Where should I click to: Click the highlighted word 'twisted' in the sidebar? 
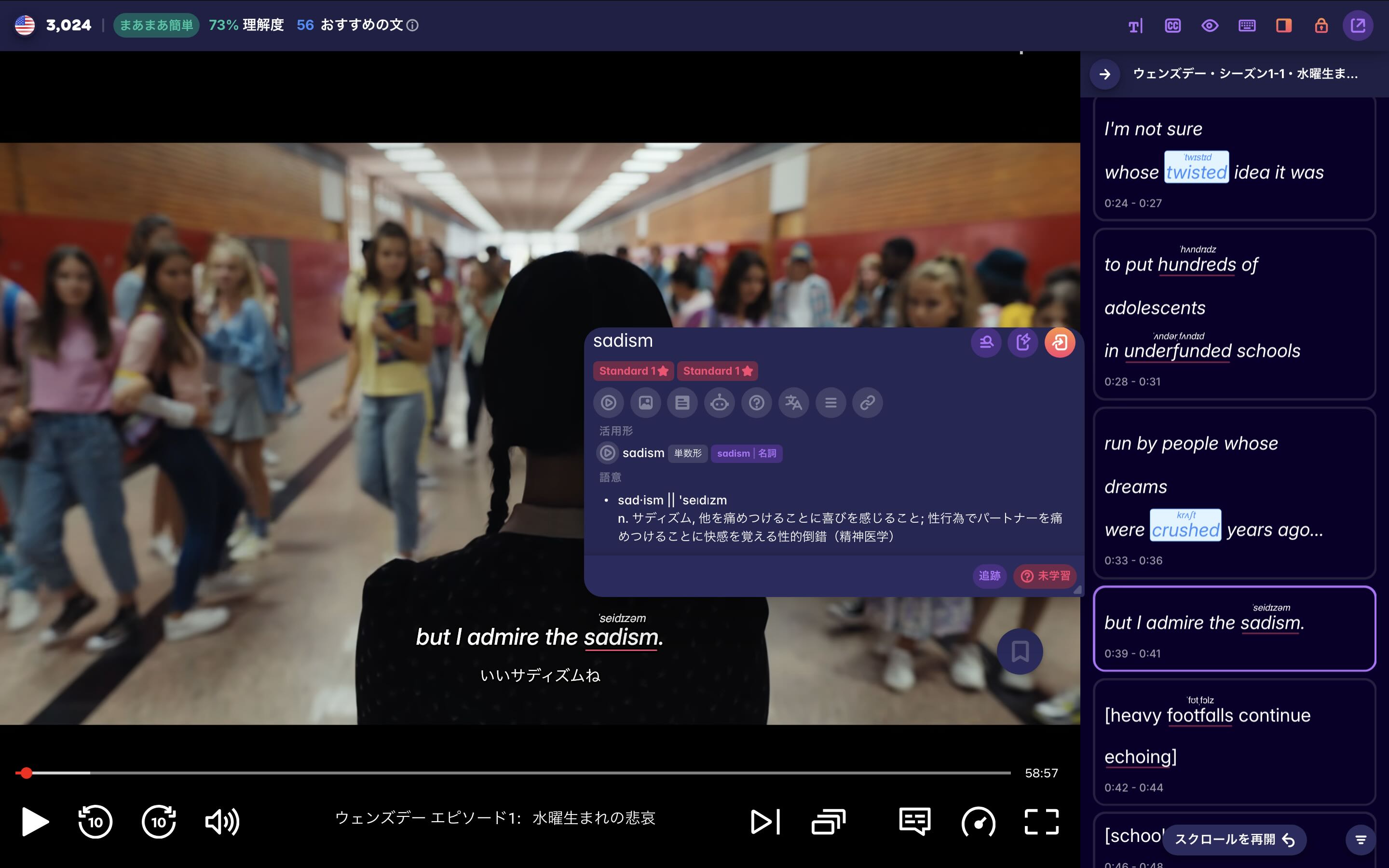click(1196, 172)
